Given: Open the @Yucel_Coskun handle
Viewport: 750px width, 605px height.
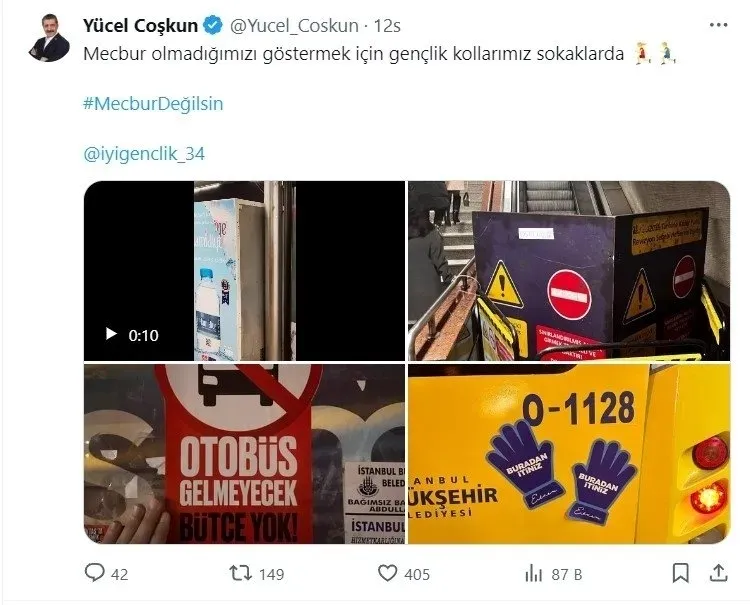Looking at the screenshot, I should click(x=294, y=26).
